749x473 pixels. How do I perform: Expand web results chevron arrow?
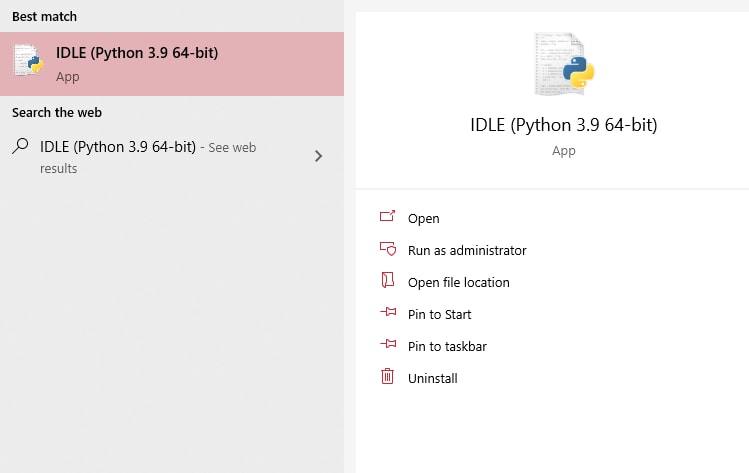(x=318, y=156)
